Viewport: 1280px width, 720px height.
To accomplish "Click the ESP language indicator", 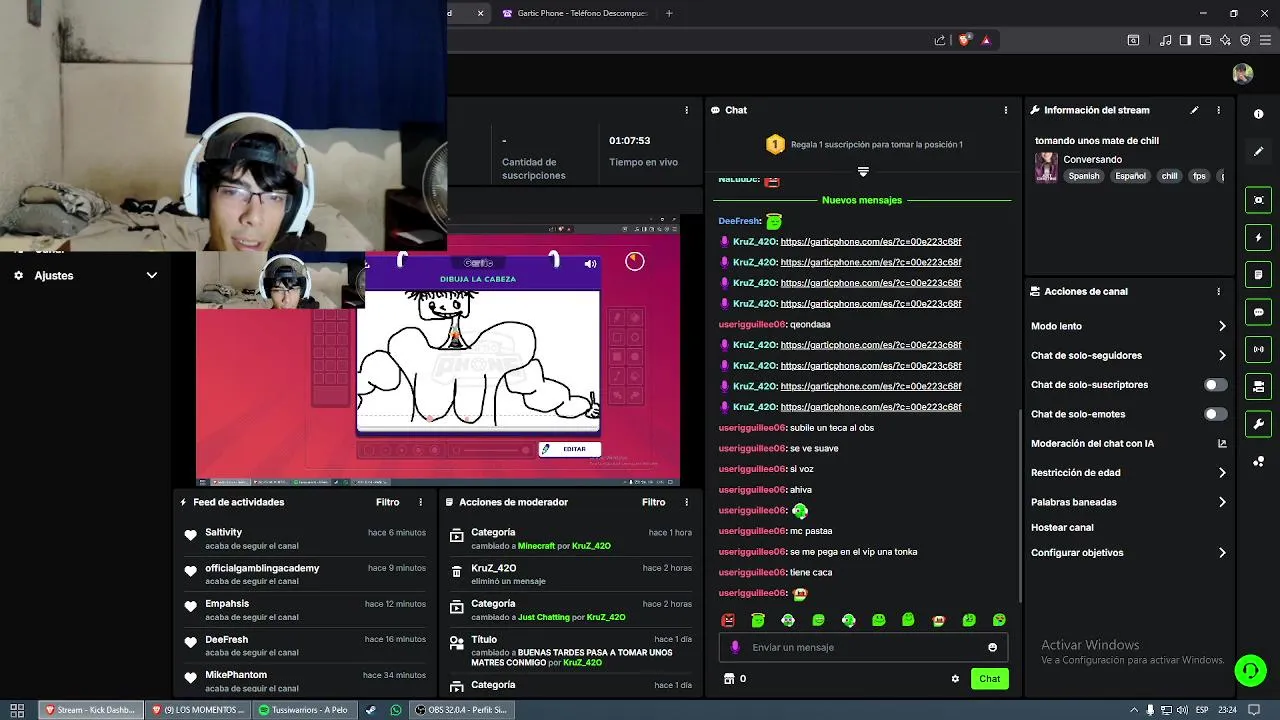I will (x=1202, y=710).
